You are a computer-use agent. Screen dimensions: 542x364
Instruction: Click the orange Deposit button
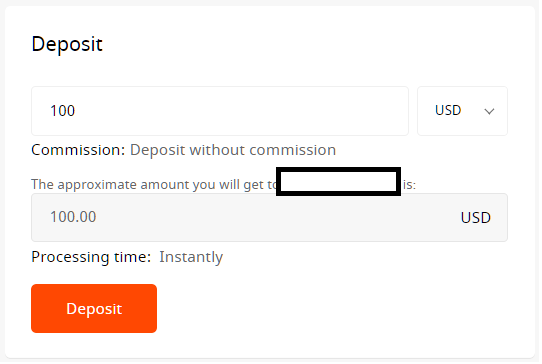tap(94, 310)
